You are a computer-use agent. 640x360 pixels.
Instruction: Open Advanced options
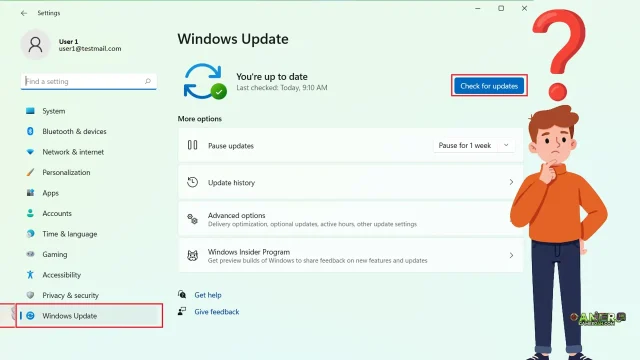click(350, 219)
